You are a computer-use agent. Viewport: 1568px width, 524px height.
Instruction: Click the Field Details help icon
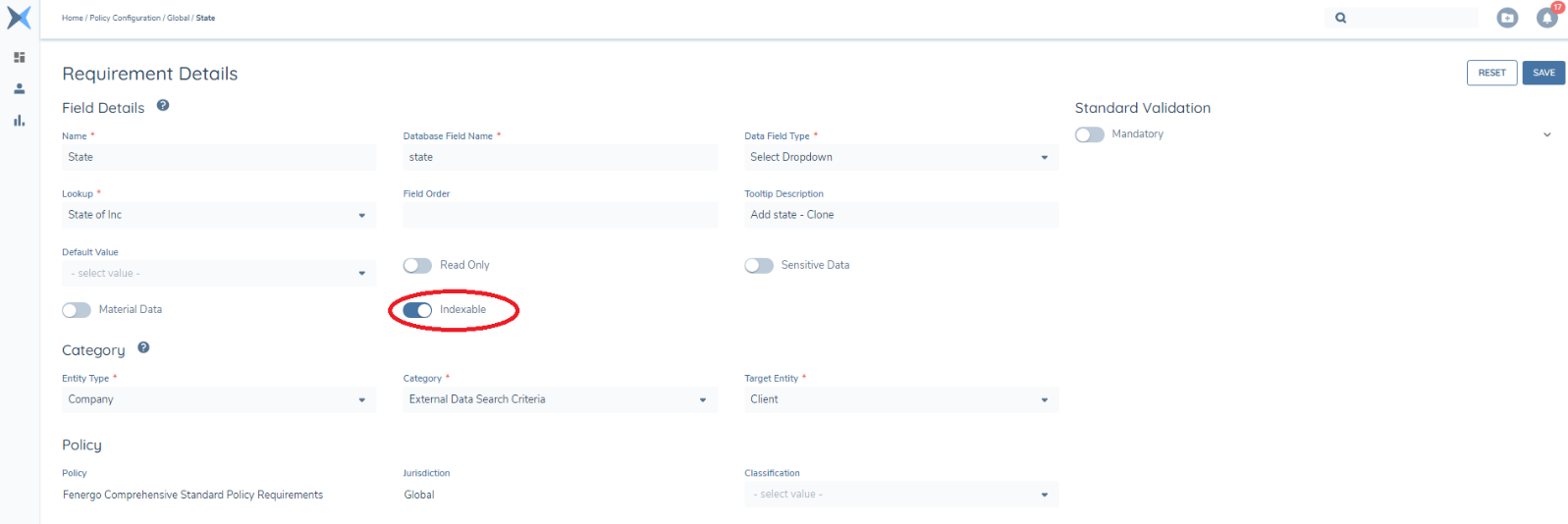tap(163, 106)
